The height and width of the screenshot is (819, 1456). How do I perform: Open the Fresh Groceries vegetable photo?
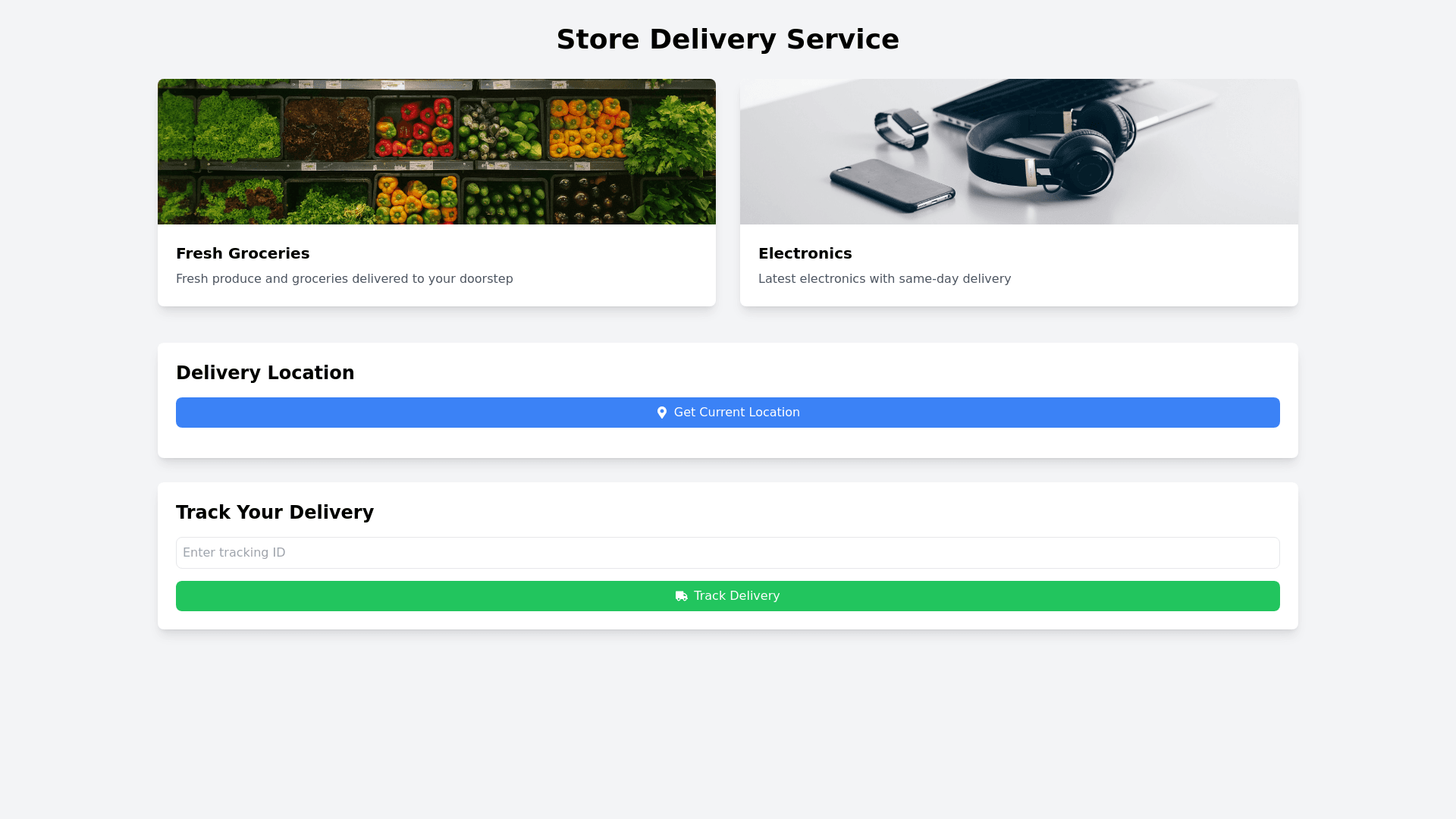[436, 152]
